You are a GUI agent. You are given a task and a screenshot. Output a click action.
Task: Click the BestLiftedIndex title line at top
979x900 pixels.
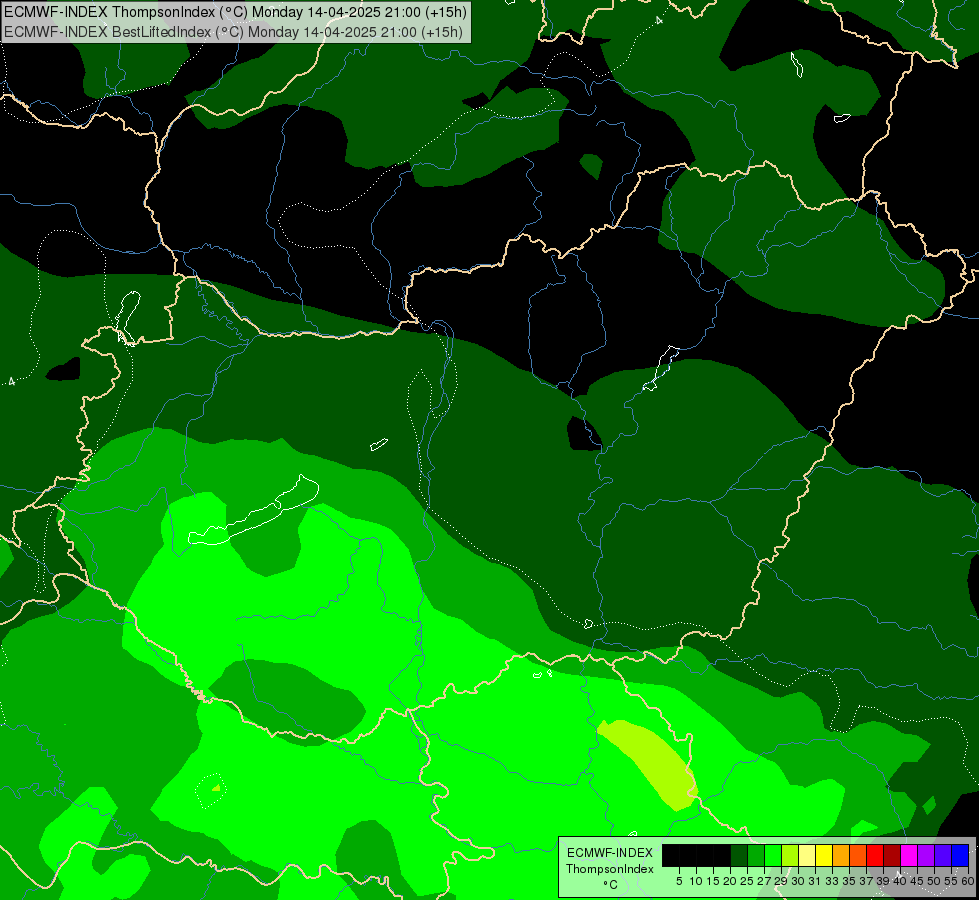[x=234, y=32]
